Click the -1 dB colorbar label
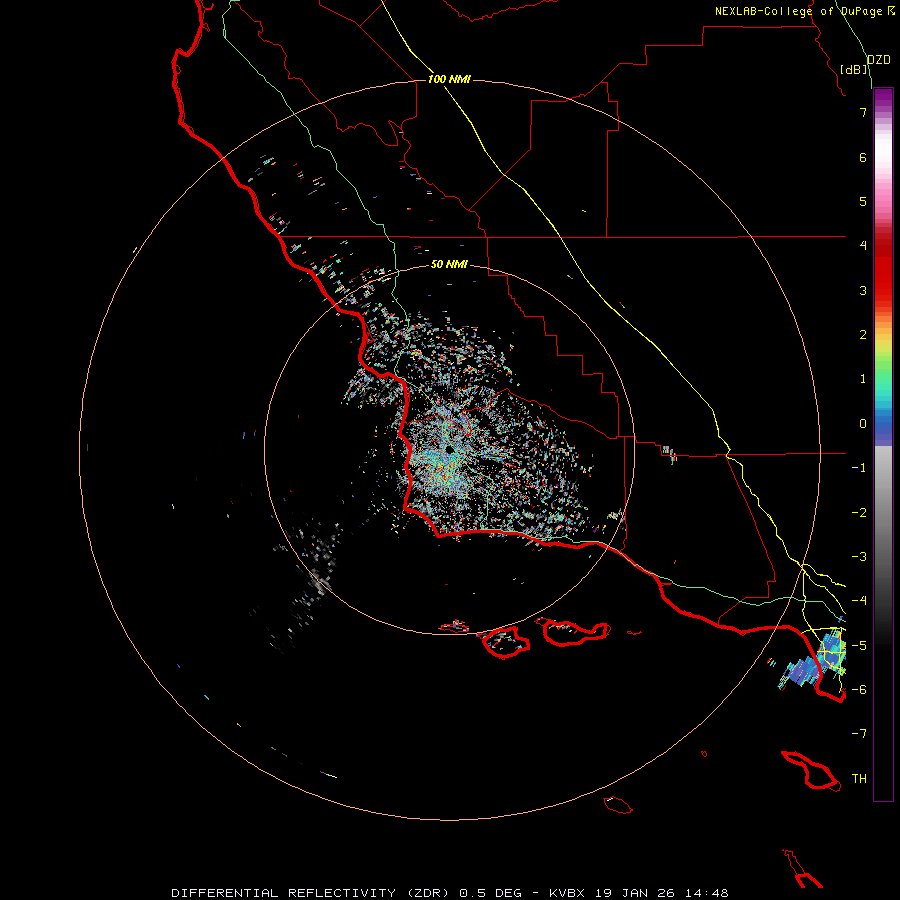The width and height of the screenshot is (900, 900). pyautogui.click(x=859, y=468)
